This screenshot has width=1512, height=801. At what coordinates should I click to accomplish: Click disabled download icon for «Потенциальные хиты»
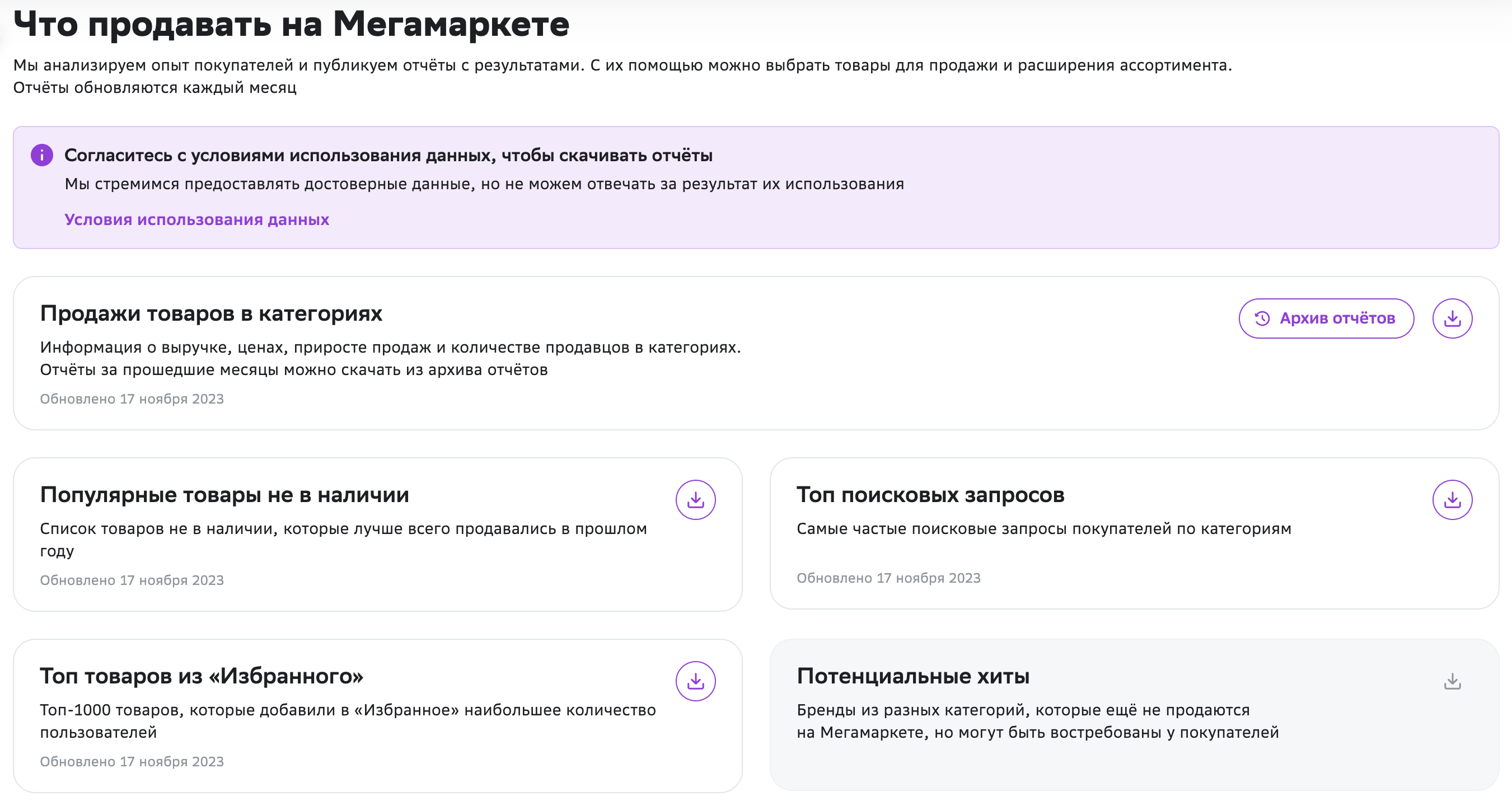1452,681
